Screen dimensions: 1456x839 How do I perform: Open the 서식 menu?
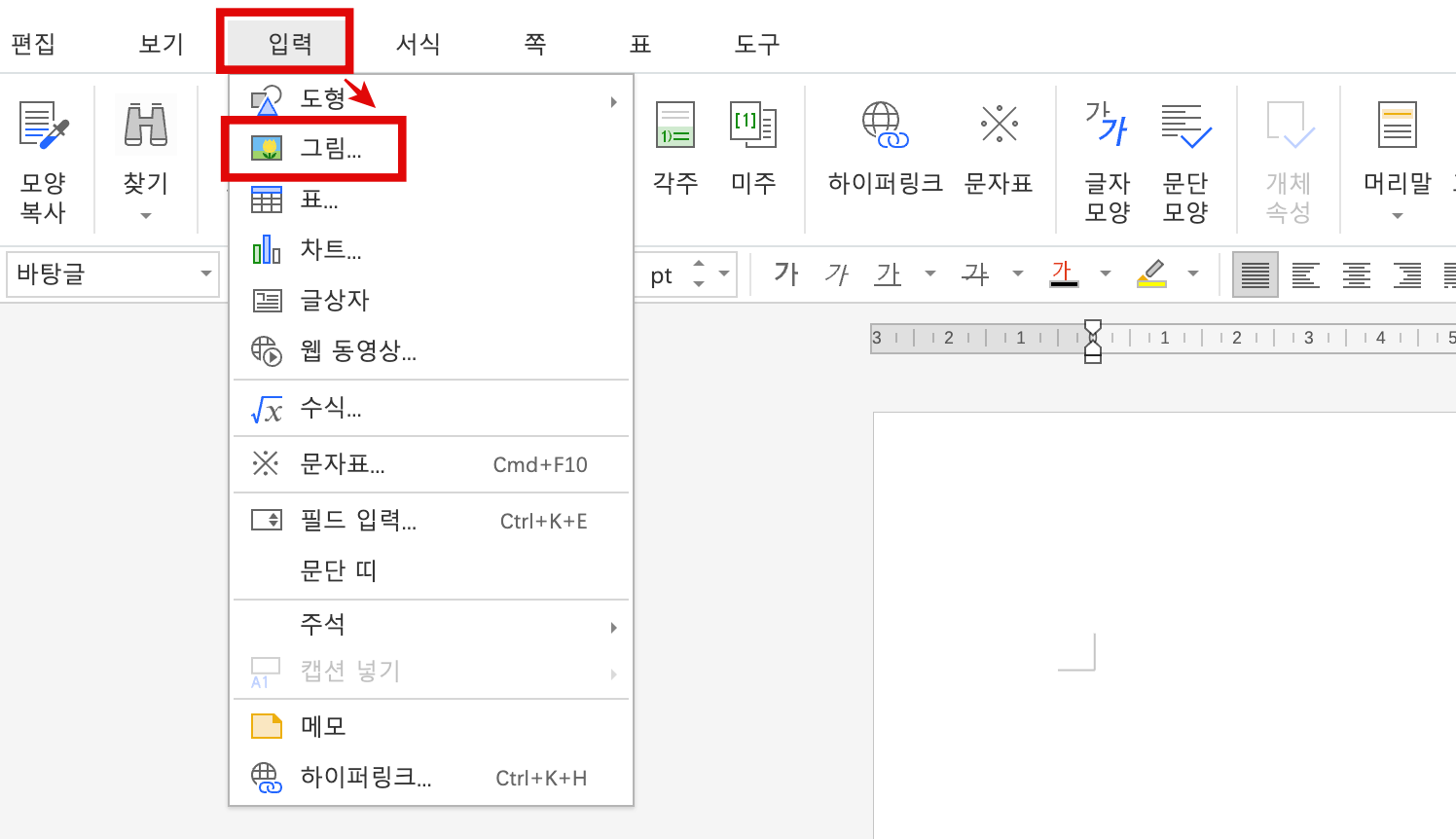coord(419,44)
